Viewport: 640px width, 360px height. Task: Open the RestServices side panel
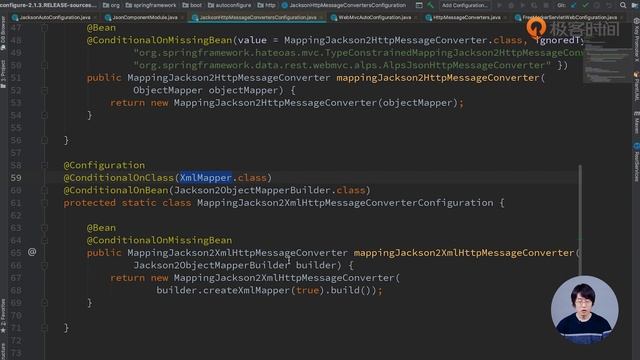pyautogui.click(x=636, y=162)
